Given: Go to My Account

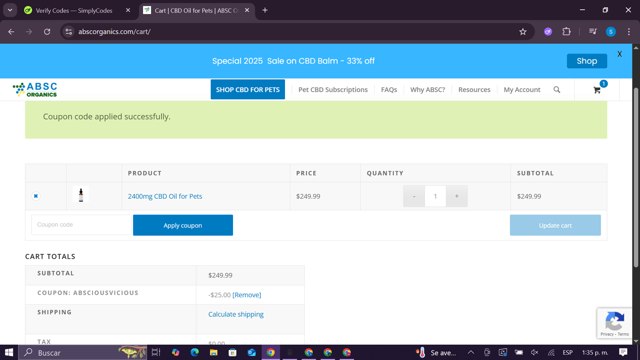Looking at the screenshot, I should (x=522, y=89).
